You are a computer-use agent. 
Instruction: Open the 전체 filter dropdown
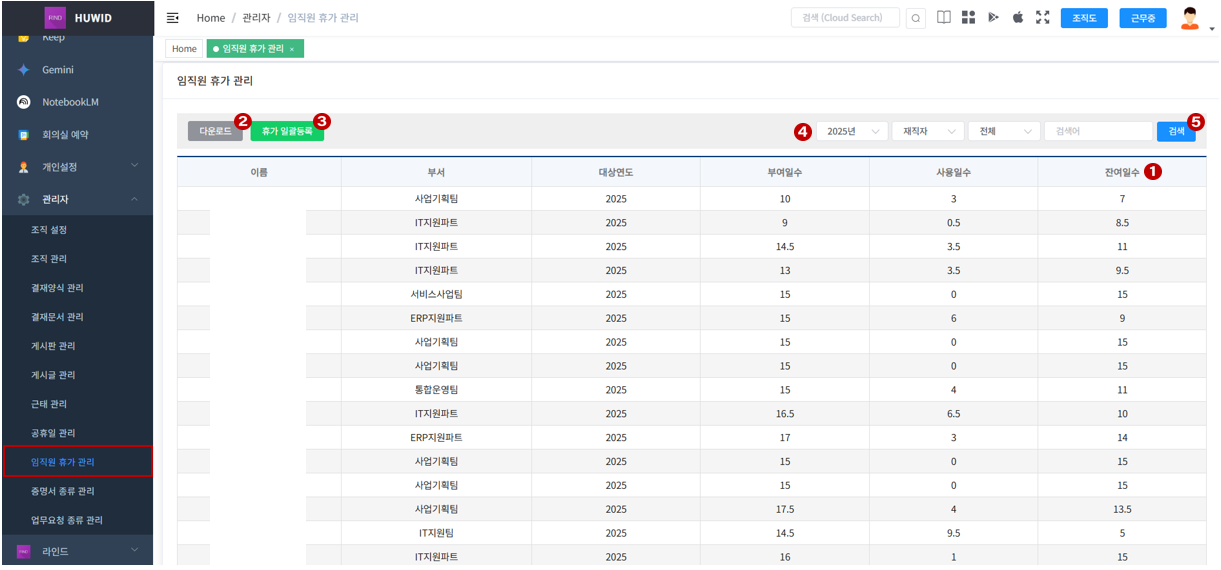coord(1003,132)
